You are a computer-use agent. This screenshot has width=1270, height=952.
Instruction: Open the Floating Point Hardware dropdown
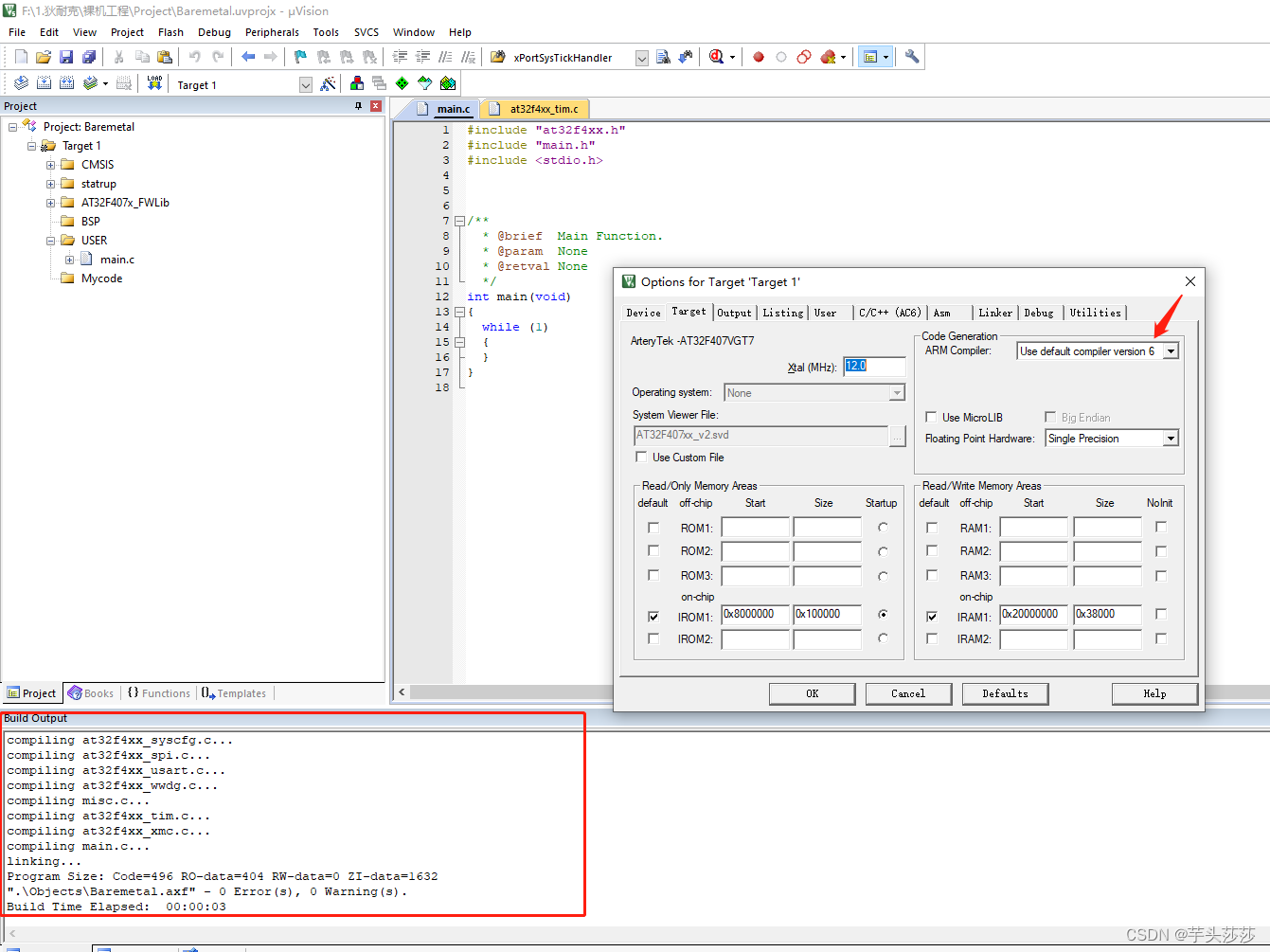(x=1171, y=439)
